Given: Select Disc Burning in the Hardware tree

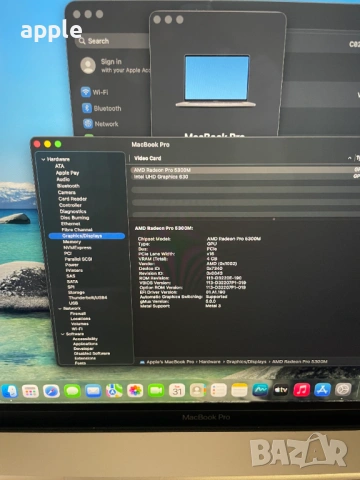Looking at the screenshot, I should [75, 218].
